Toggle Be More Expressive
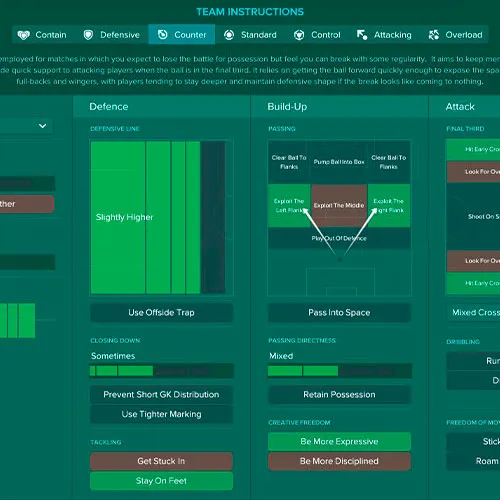Screen dimensions: 500x500 pyautogui.click(x=339, y=442)
